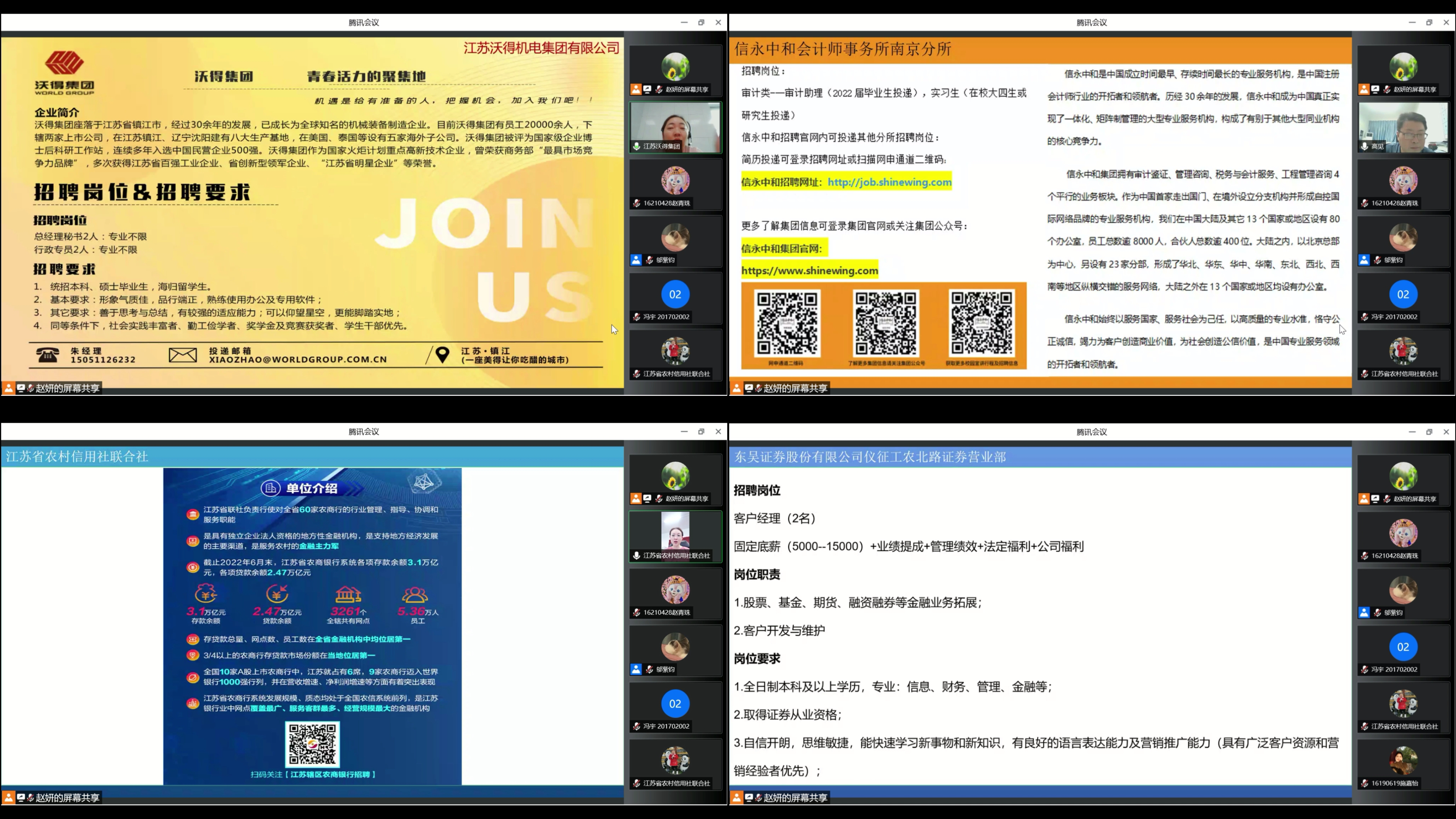
Task: Click 单位介绍 header icon in bank slide
Action: [271, 488]
